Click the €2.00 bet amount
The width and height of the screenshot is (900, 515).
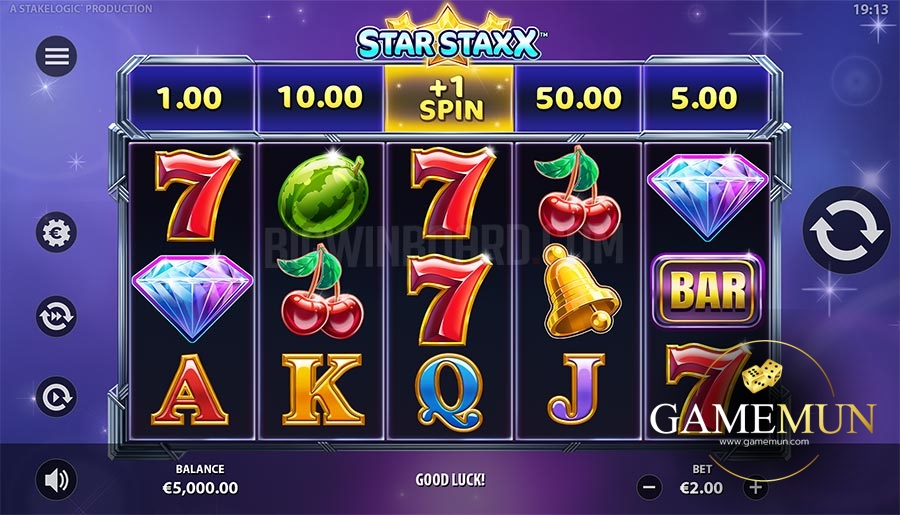tap(701, 488)
